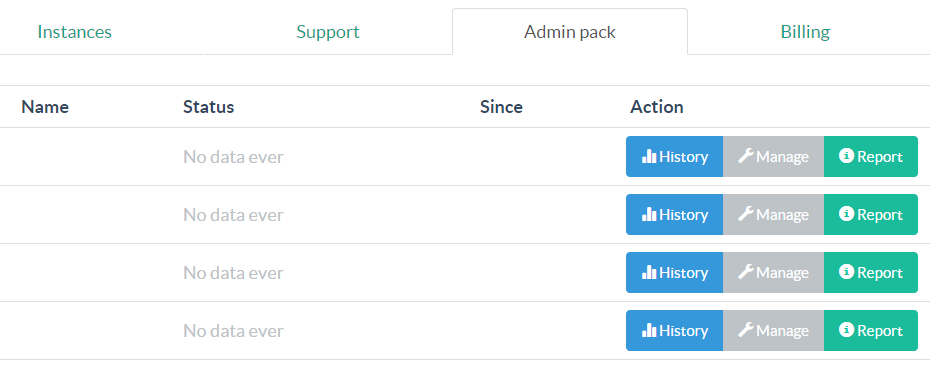Click the first row's No data ever status
The width and height of the screenshot is (930, 365).
pyautogui.click(x=233, y=157)
